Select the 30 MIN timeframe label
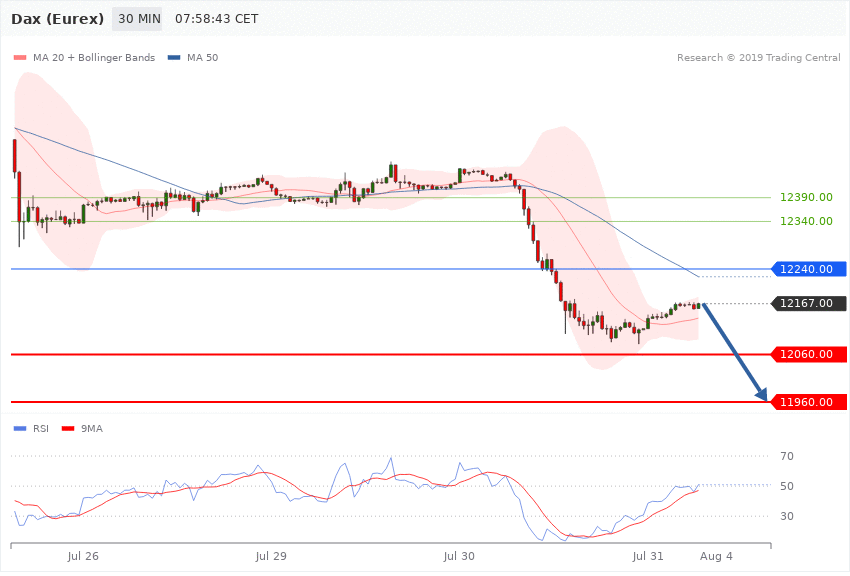 pyautogui.click(x=137, y=19)
